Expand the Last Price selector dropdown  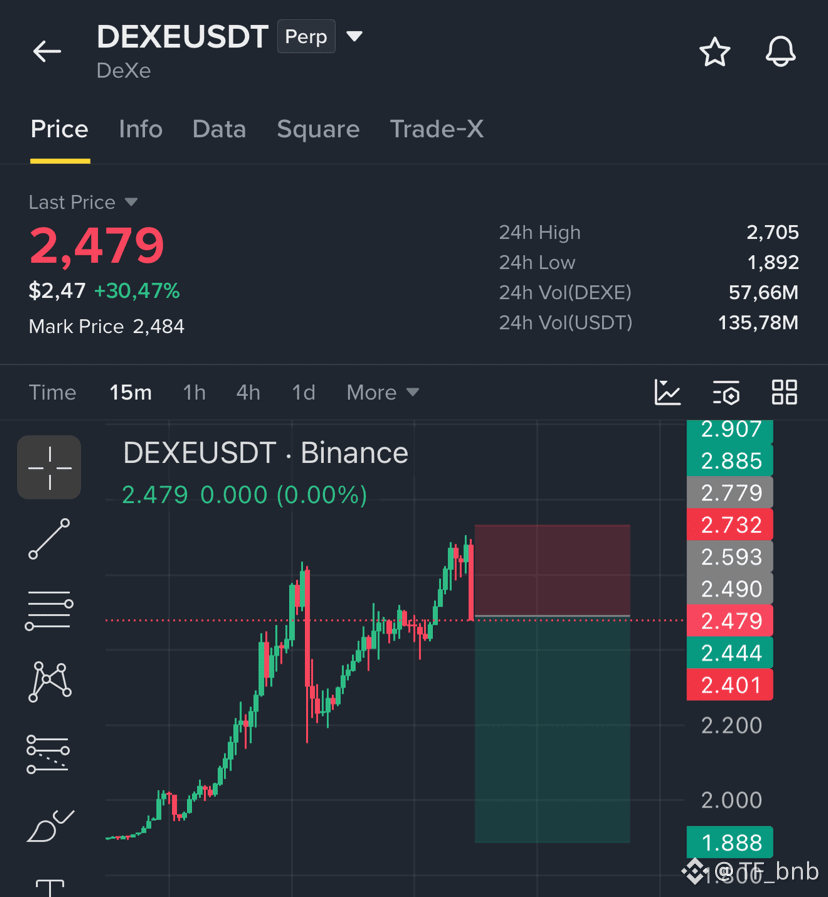83,203
